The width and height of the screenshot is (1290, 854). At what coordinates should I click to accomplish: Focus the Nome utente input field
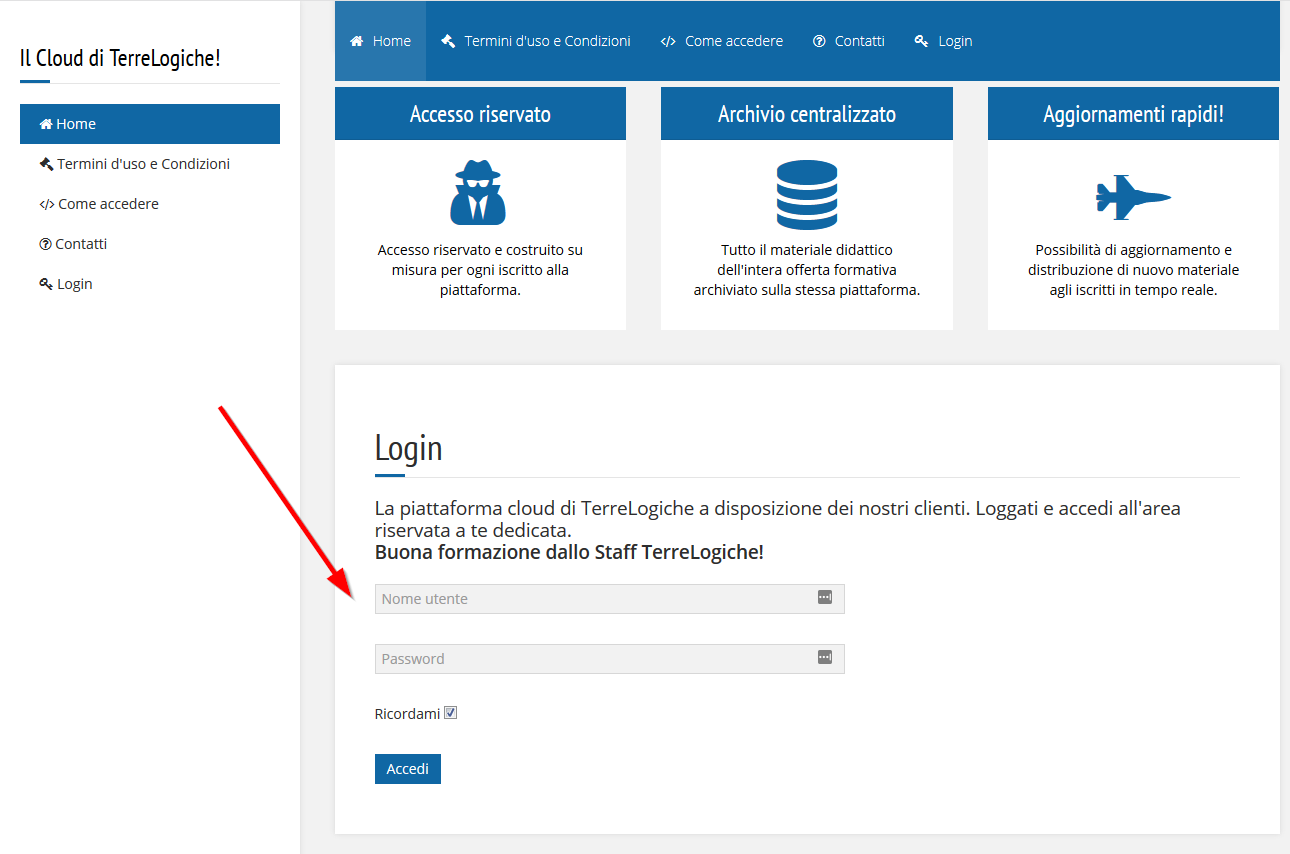click(x=610, y=599)
